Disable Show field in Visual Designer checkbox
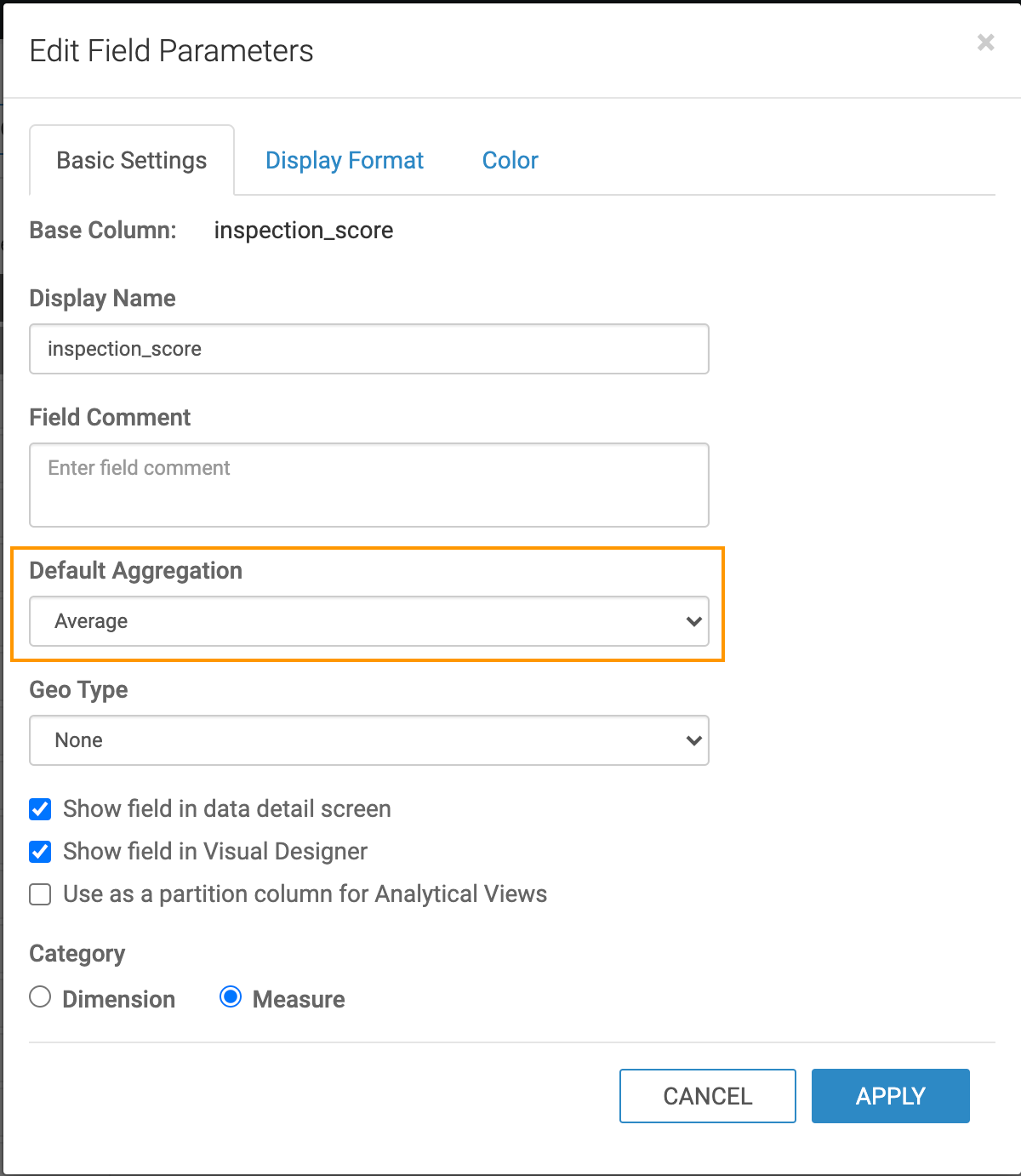 point(40,852)
